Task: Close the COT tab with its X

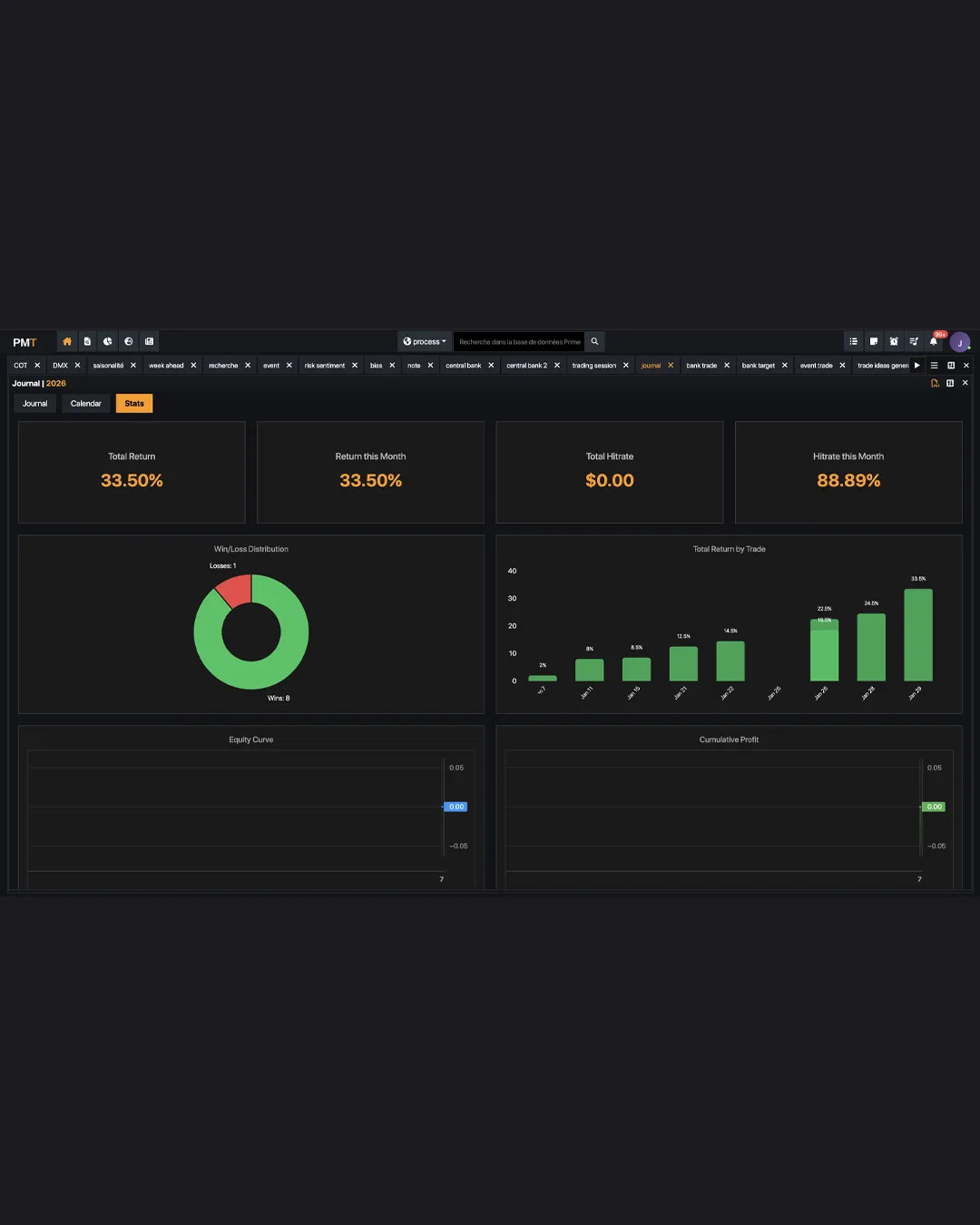Action: click(x=37, y=366)
